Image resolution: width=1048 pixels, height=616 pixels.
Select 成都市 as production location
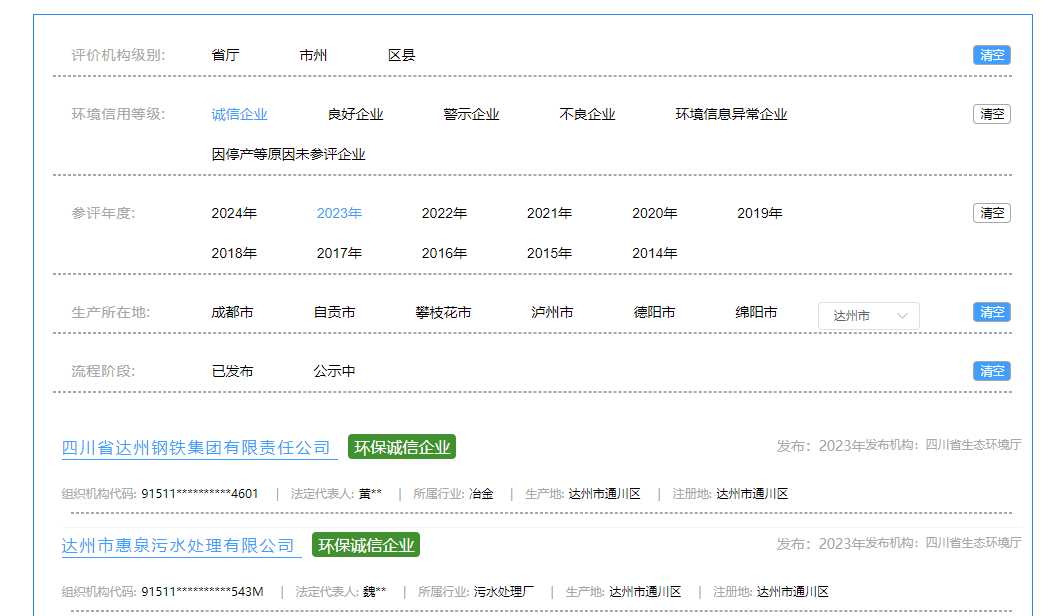[x=233, y=311]
